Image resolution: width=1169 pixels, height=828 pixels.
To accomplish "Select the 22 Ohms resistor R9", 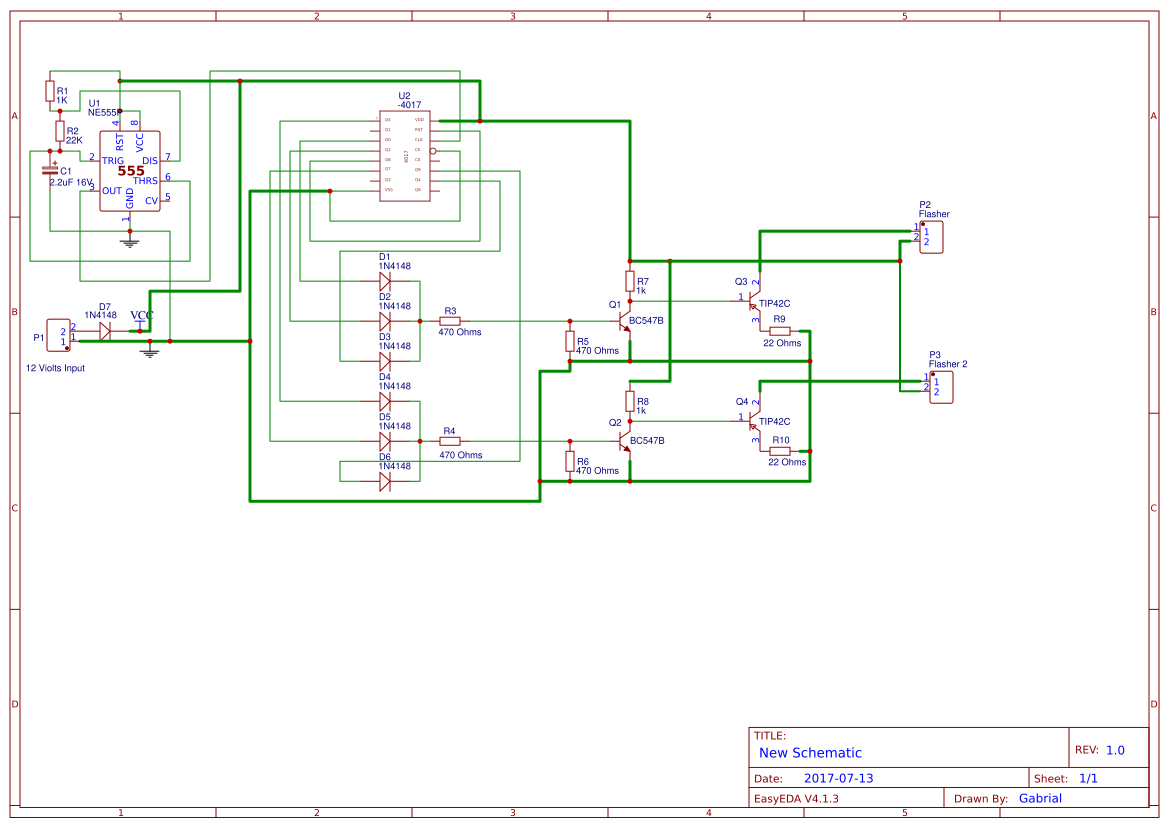I will [x=778, y=330].
